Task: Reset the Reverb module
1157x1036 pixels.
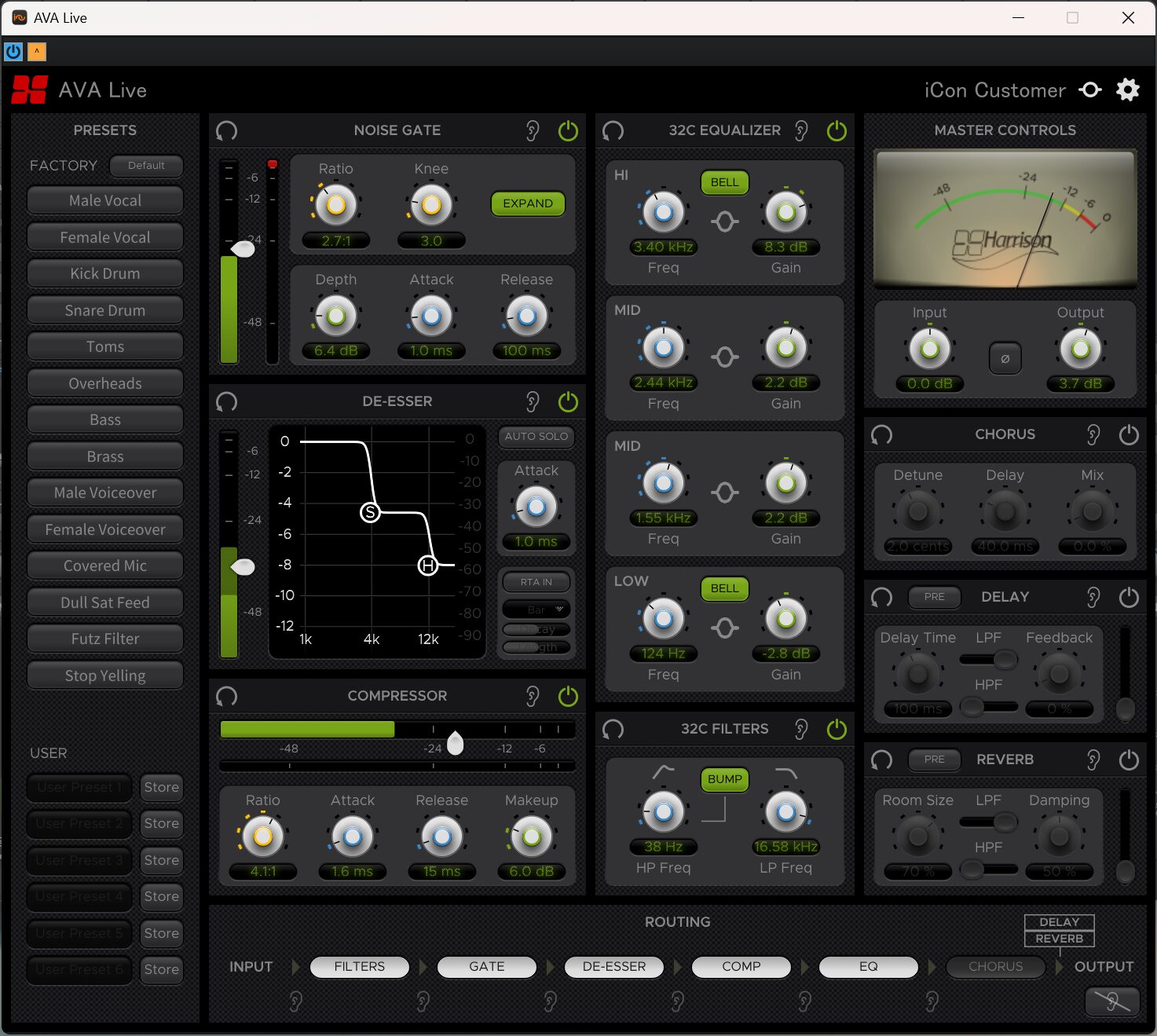Action: point(882,760)
